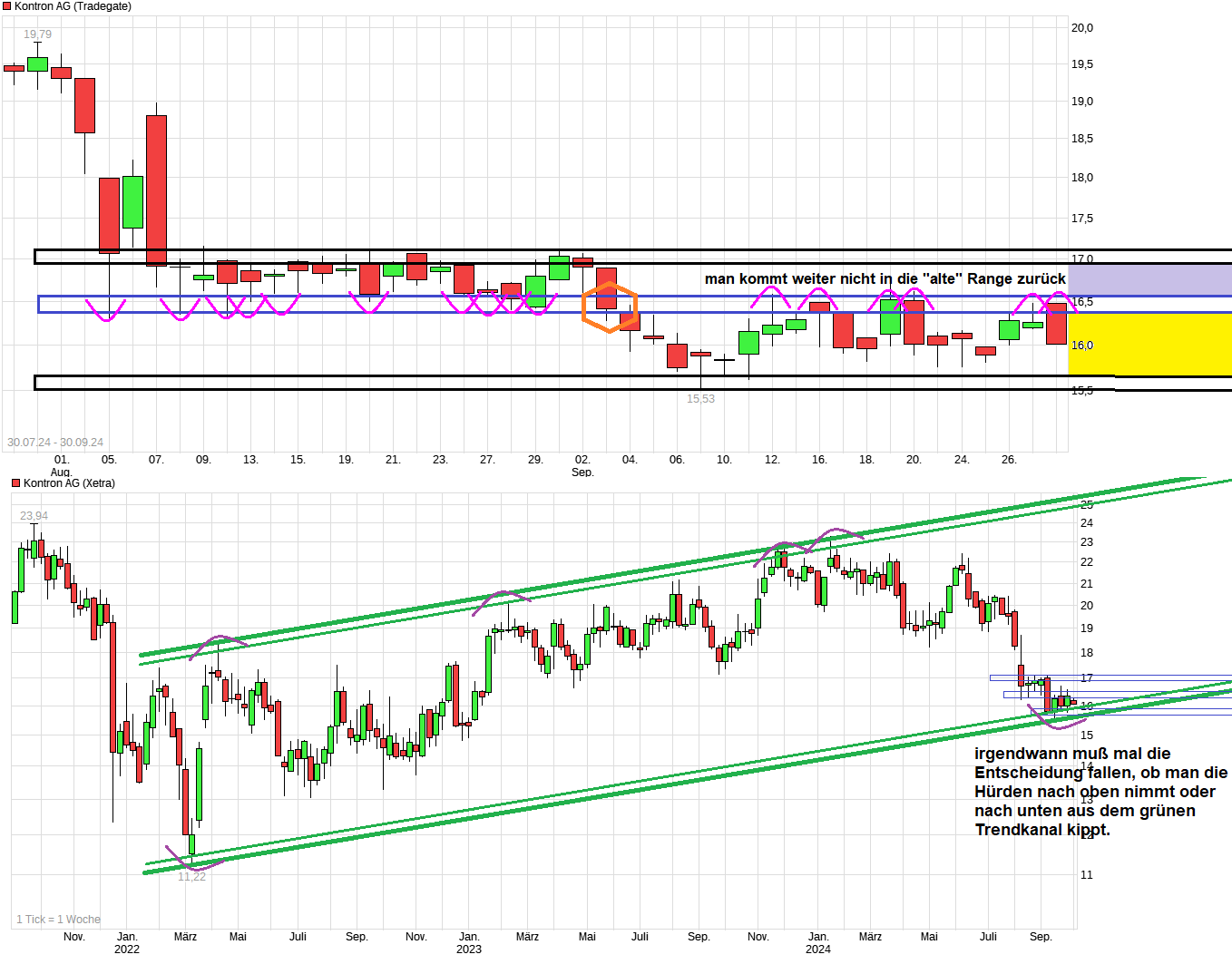1232x974 pixels.
Task: Click the 20,0 price axis label
Action: point(1081,28)
